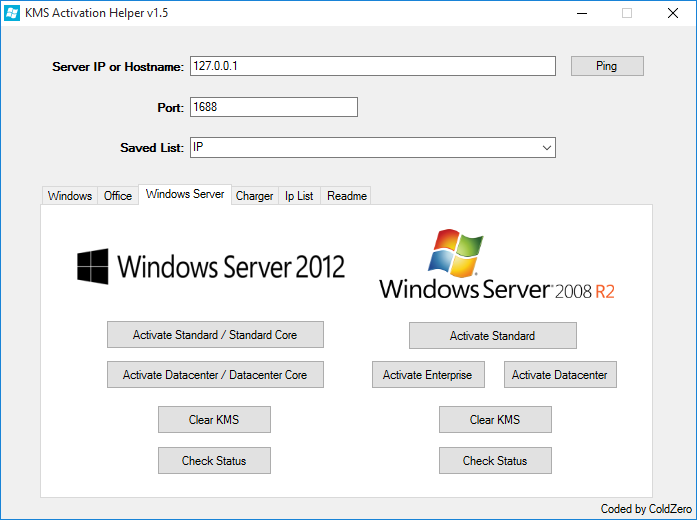Check Status under Windows Server 2008 R2

coord(495,460)
